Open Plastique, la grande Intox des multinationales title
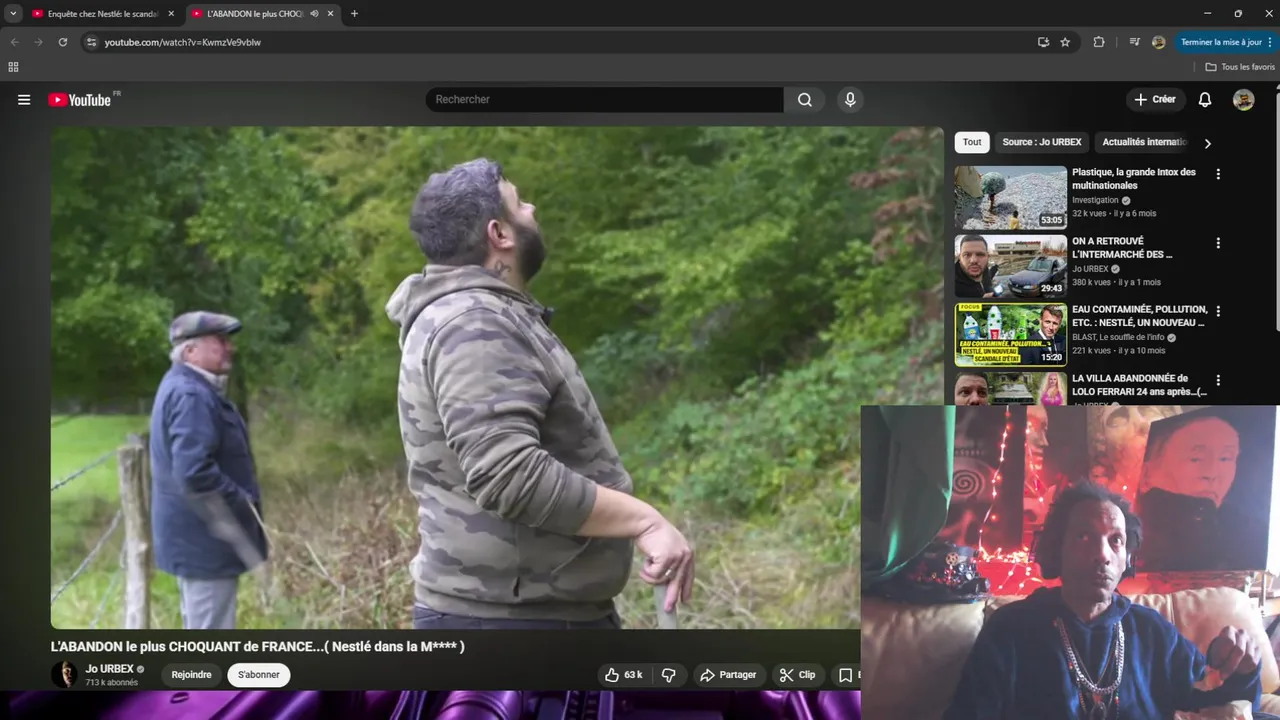This screenshot has height=720, width=1280. 1134,179
